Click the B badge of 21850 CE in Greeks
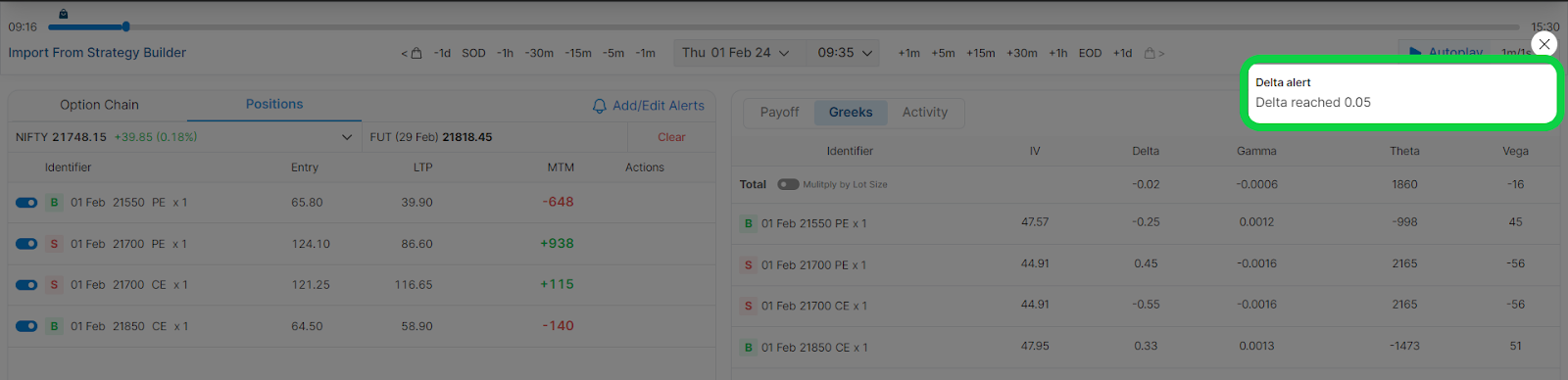Viewport: 1568px width, 380px height. 749,347
